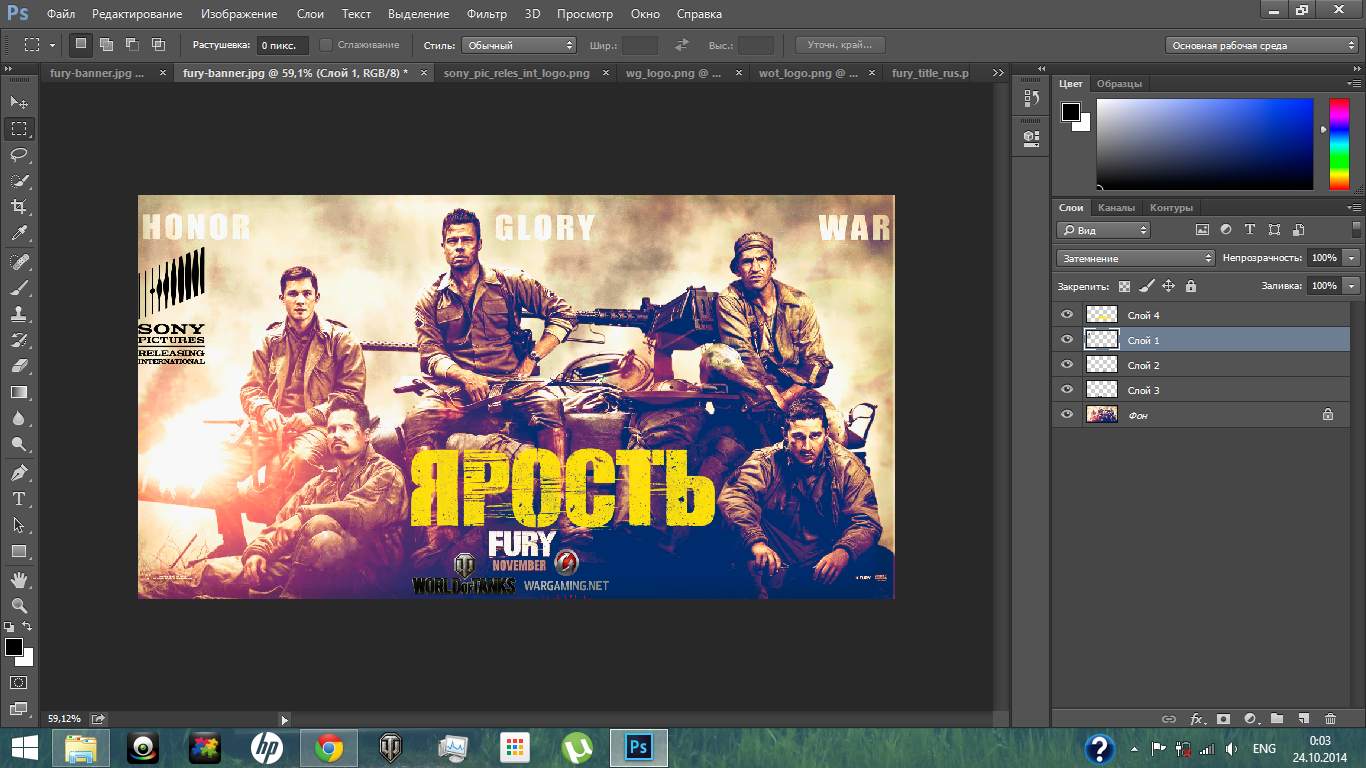Hide the Фон background layer
The height and width of the screenshot is (768, 1366).
tap(1066, 414)
